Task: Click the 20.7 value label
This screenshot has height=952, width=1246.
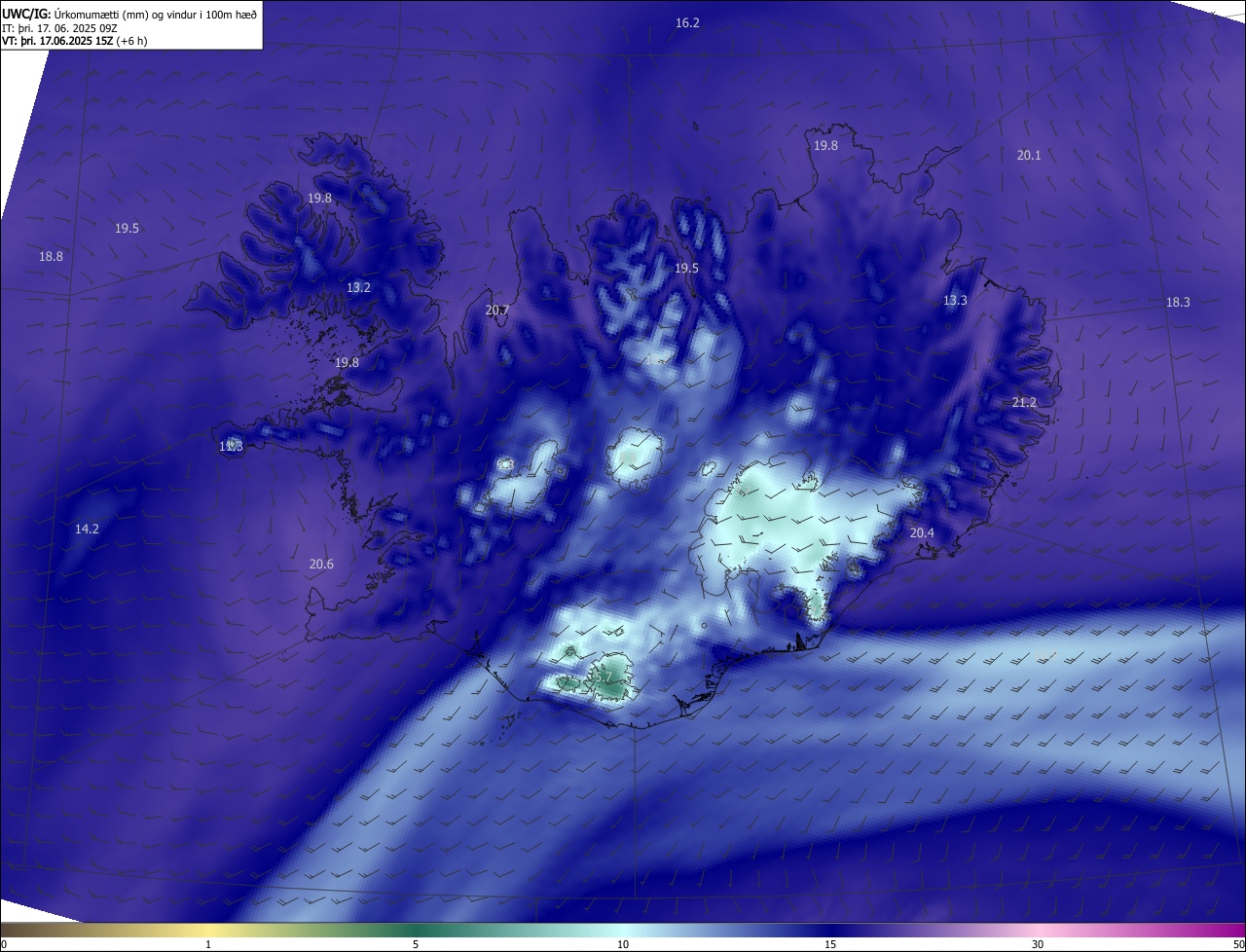Action: (x=496, y=310)
